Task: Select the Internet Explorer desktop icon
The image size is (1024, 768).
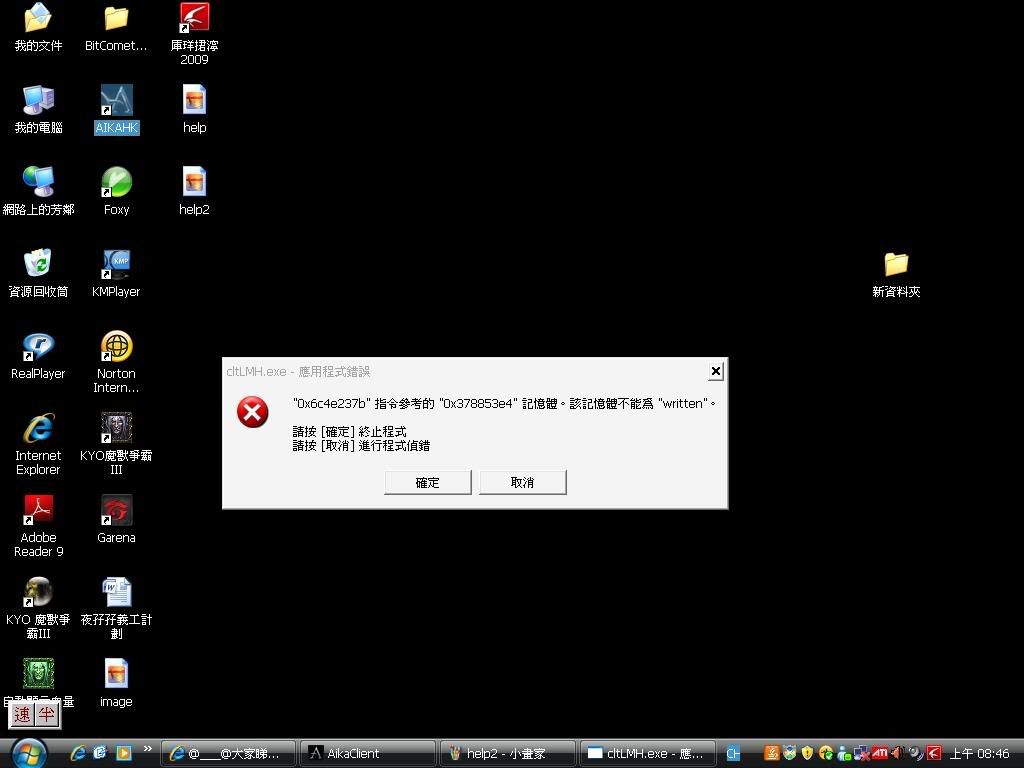Action: (38, 429)
